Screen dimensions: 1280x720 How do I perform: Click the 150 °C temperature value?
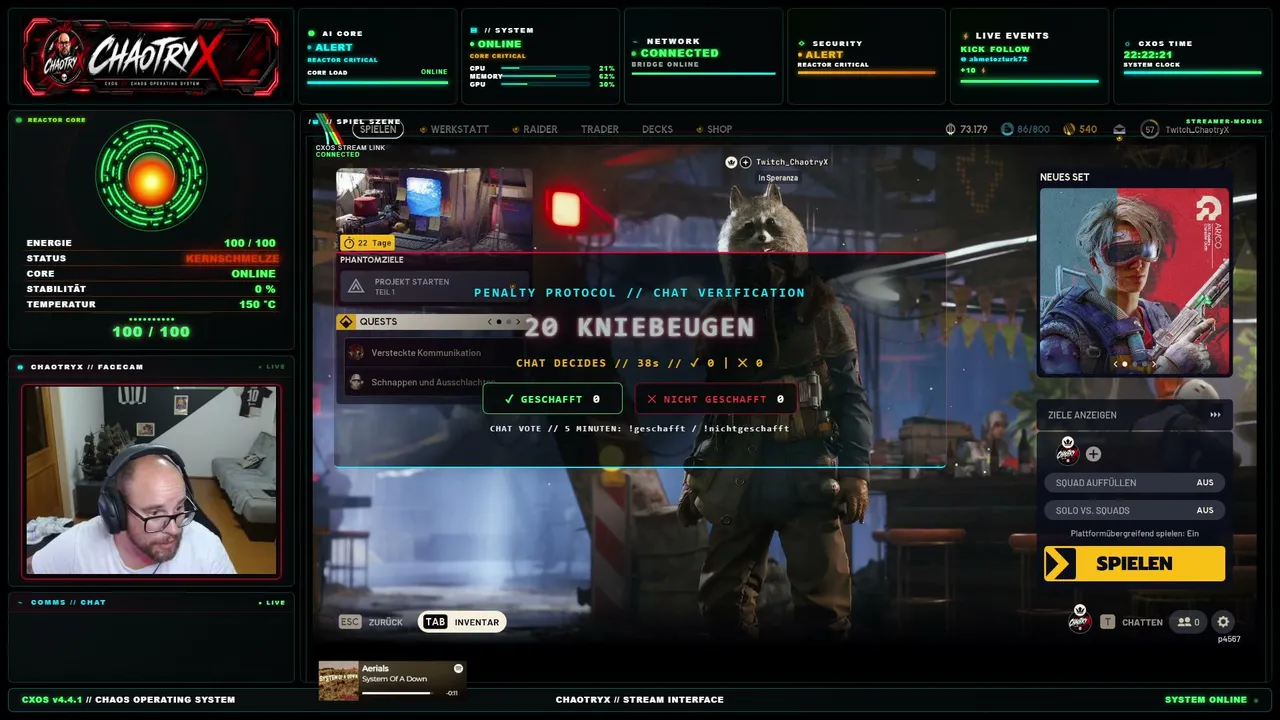tap(257, 304)
